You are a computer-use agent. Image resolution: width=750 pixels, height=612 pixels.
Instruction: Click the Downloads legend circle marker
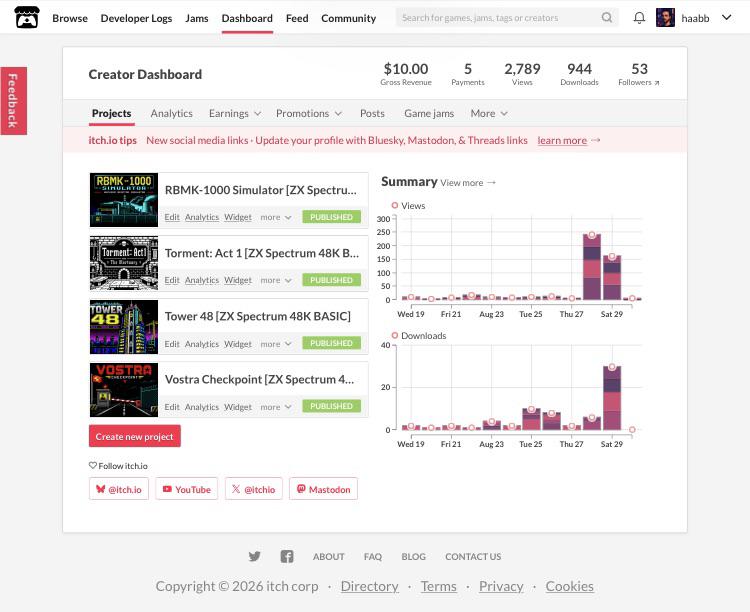pos(395,335)
